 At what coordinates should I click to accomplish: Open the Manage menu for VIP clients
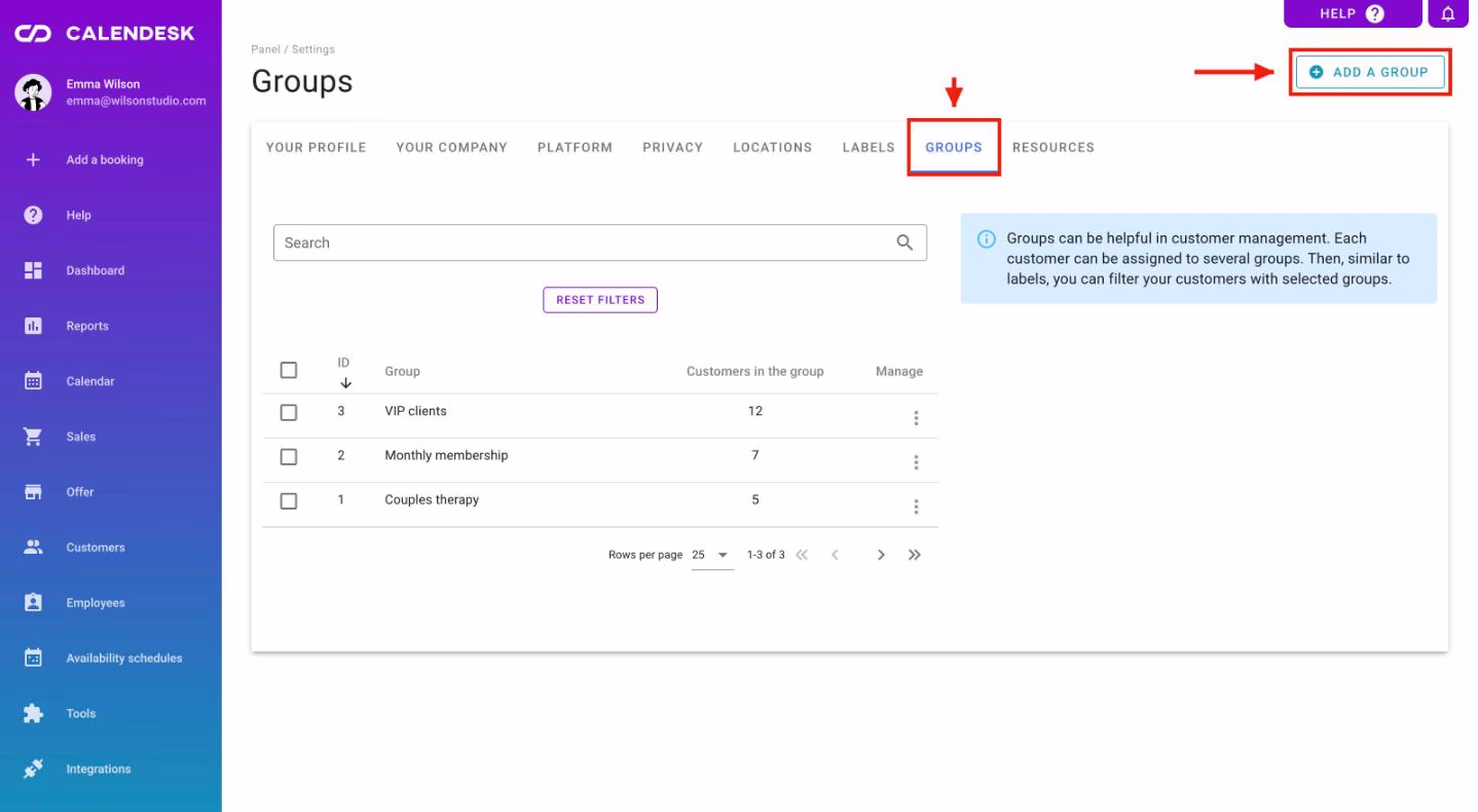click(916, 418)
